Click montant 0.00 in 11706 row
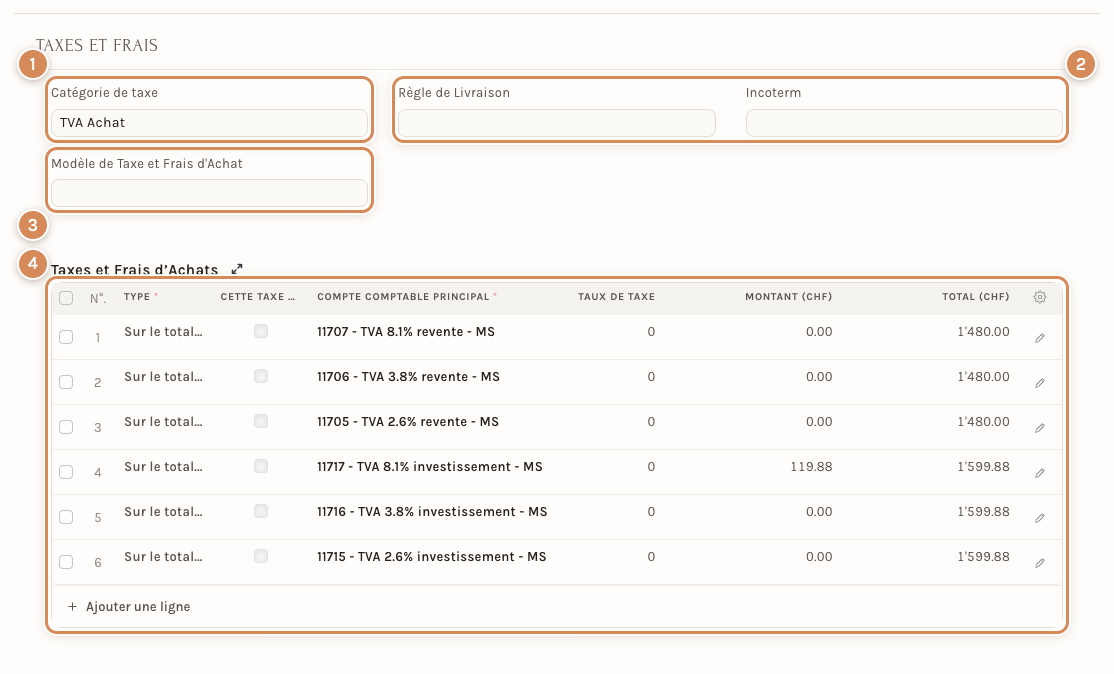This screenshot has width=1114, height=674. click(819, 376)
